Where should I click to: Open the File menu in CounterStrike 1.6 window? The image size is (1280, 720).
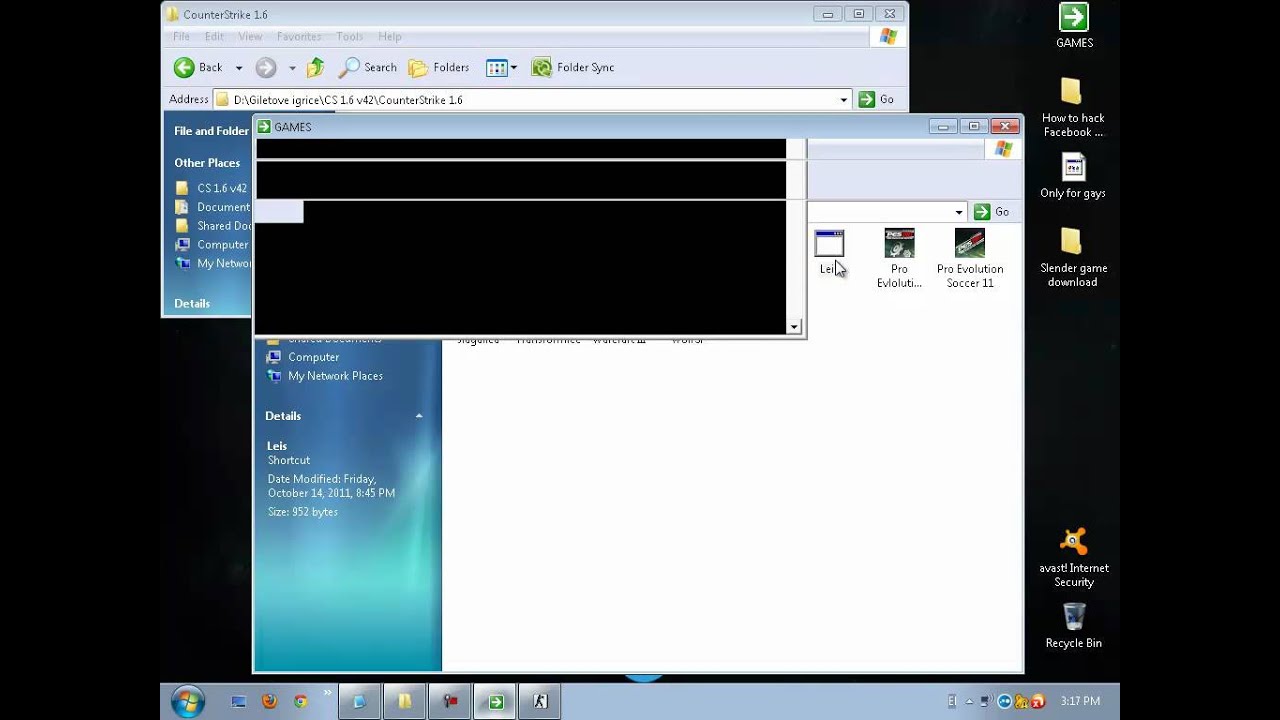point(181,37)
